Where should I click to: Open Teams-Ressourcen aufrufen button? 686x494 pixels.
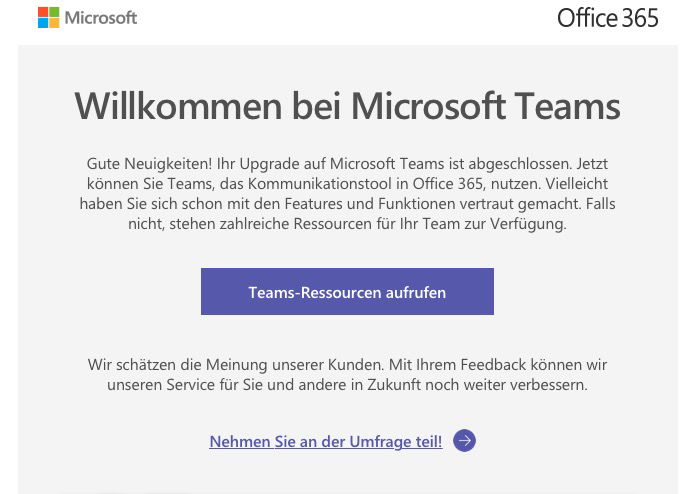click(x=347, y=291)
